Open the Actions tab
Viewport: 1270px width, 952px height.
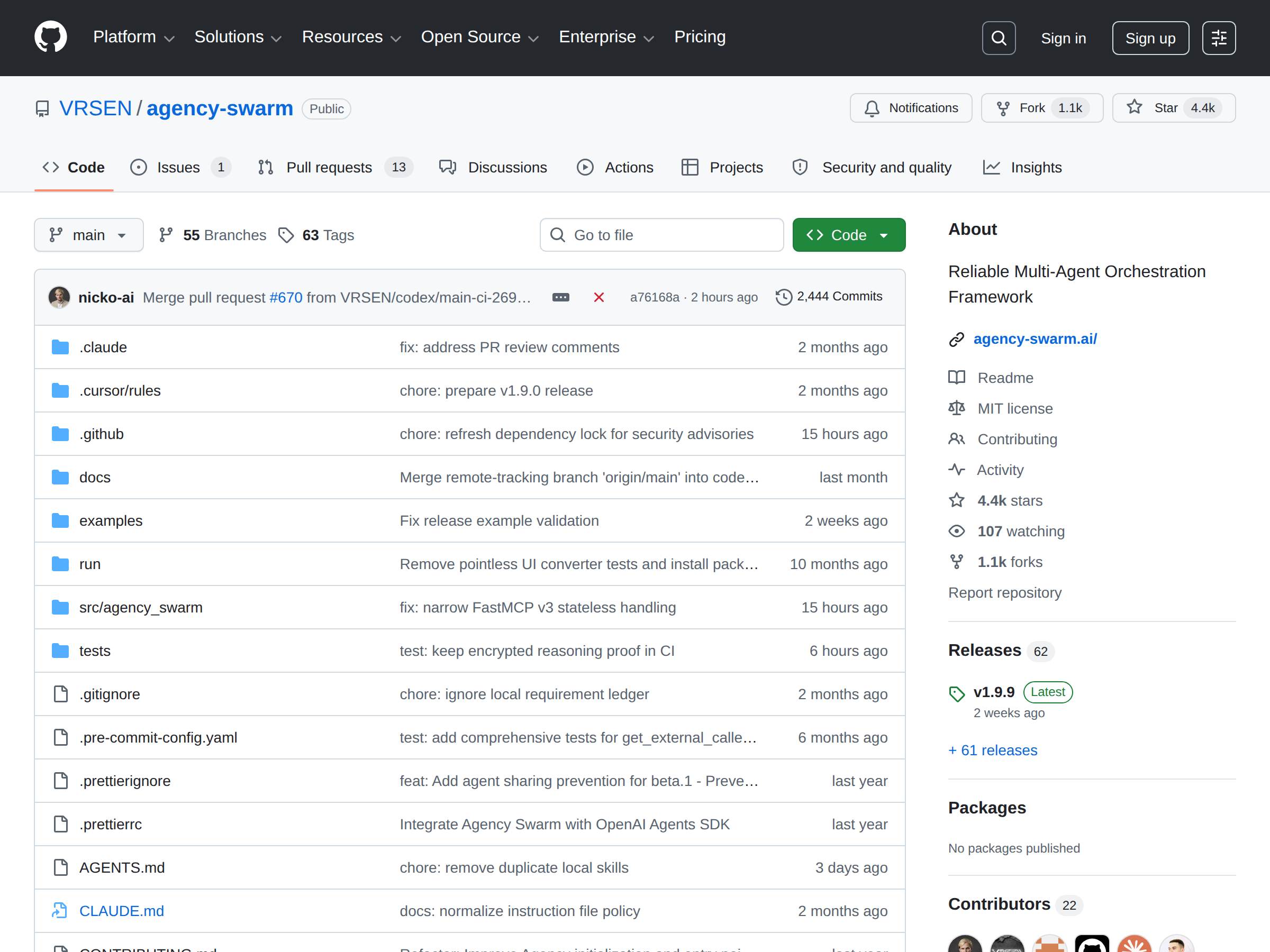pyautogui.click(x=615, y=168)
